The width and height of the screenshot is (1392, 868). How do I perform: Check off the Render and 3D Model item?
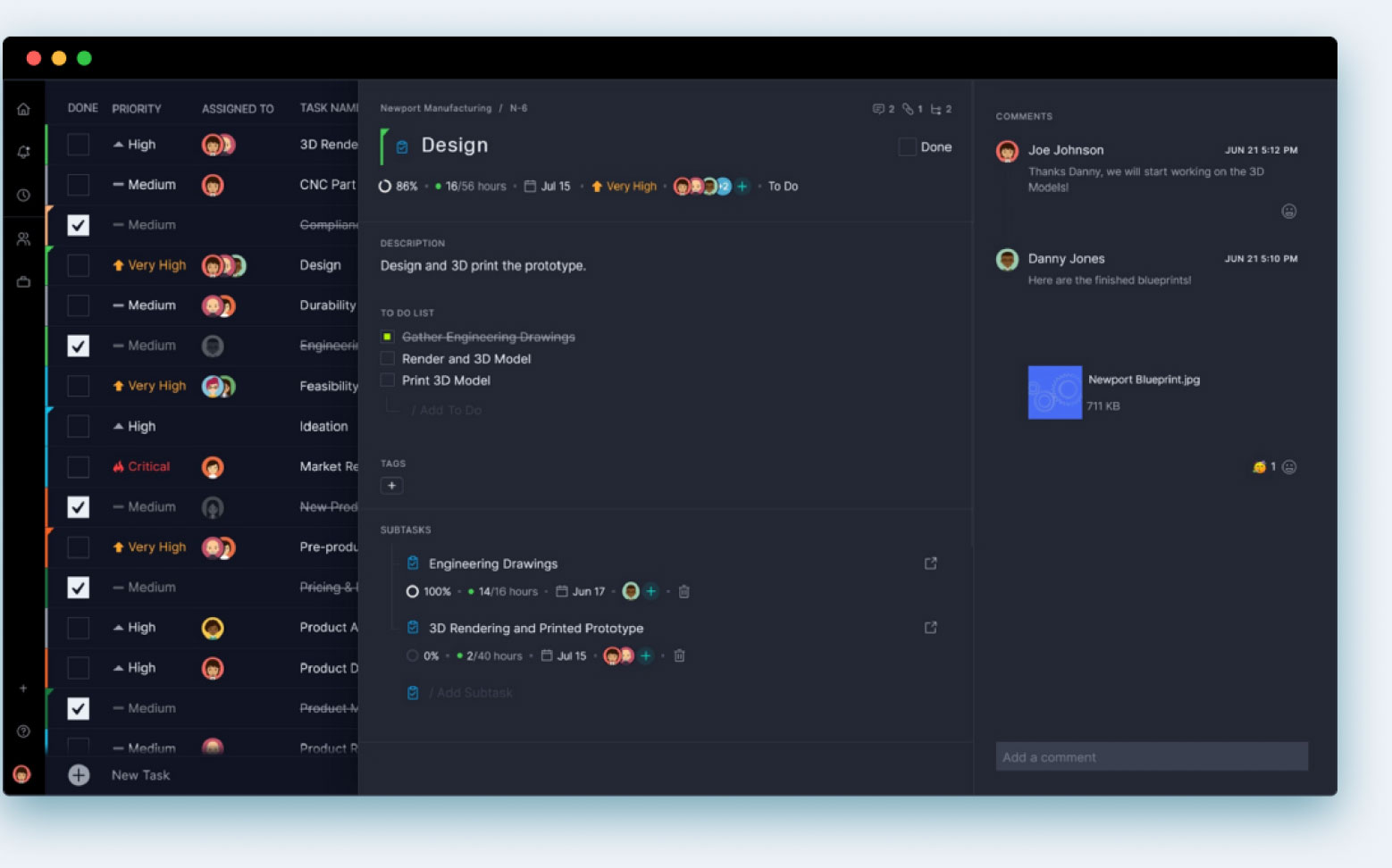click(x=387, y=357)
